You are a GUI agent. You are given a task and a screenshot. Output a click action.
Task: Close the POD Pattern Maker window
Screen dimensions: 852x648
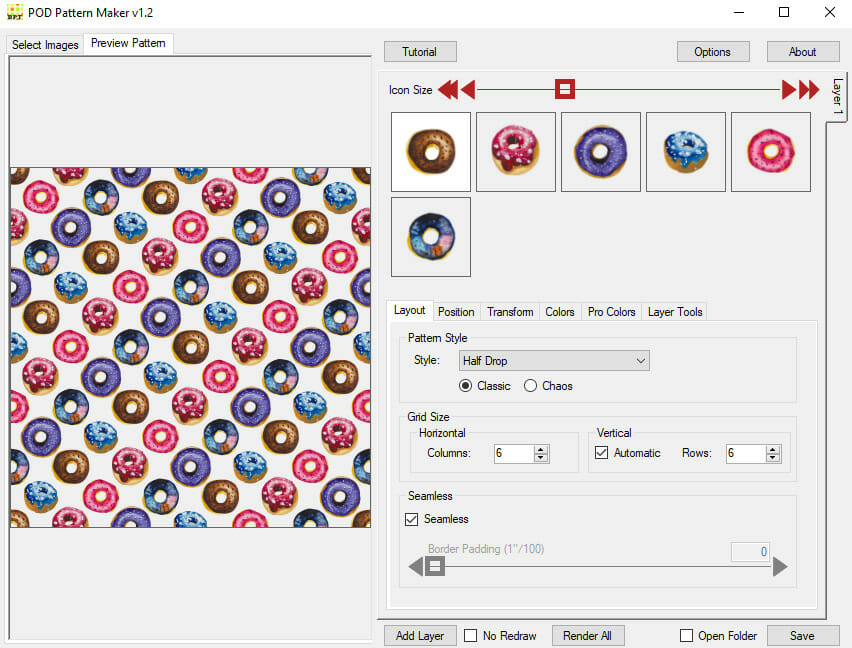coord(830,12)
